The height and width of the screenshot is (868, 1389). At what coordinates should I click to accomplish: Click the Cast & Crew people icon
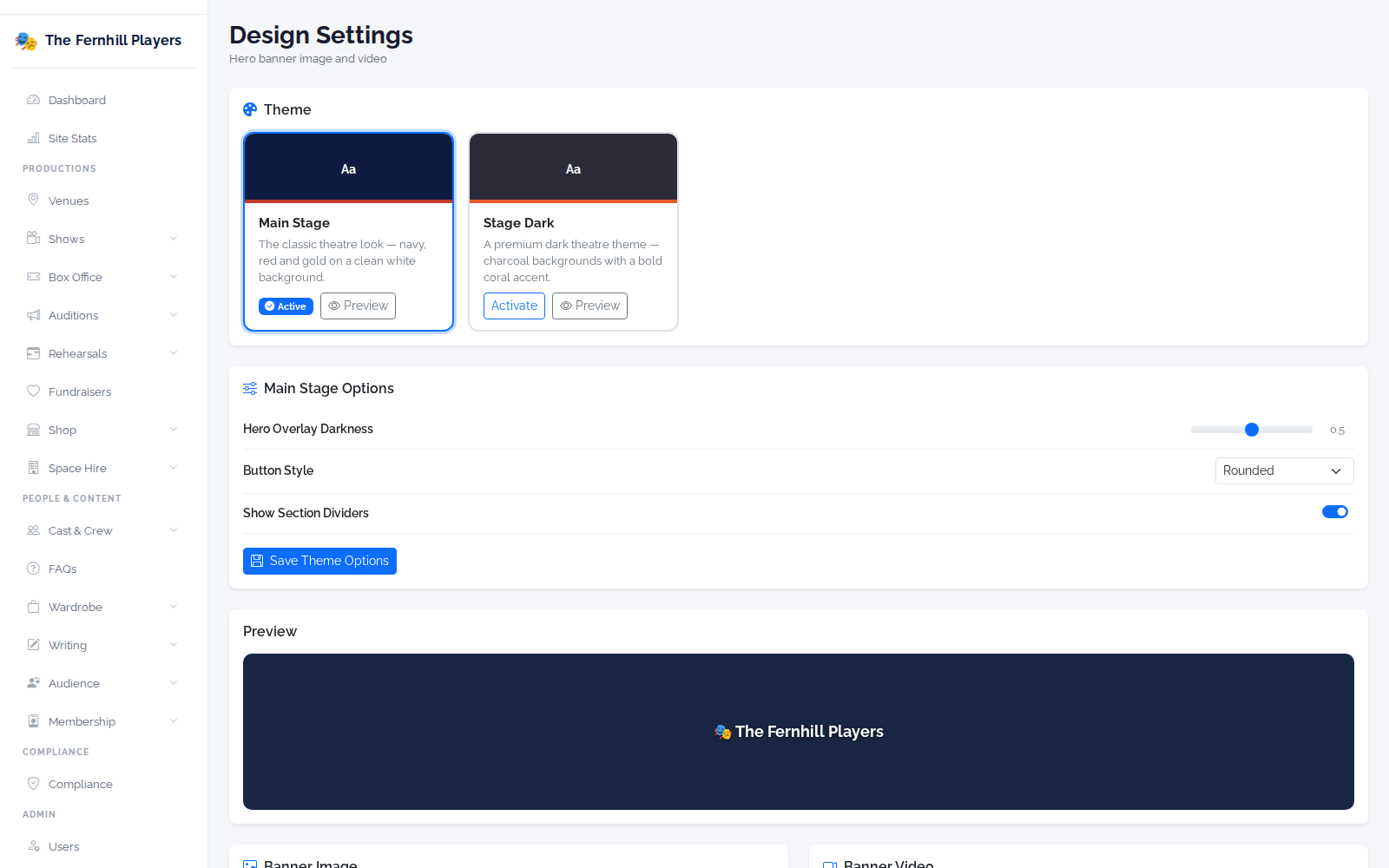33,530
